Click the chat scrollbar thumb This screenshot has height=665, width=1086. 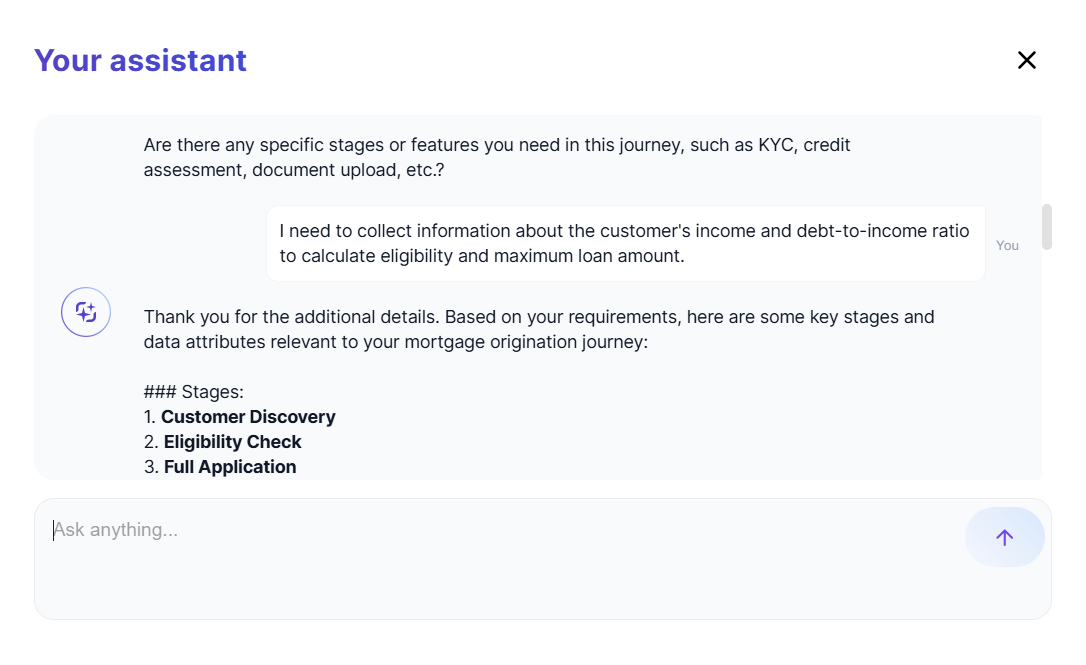point(1047,227)
